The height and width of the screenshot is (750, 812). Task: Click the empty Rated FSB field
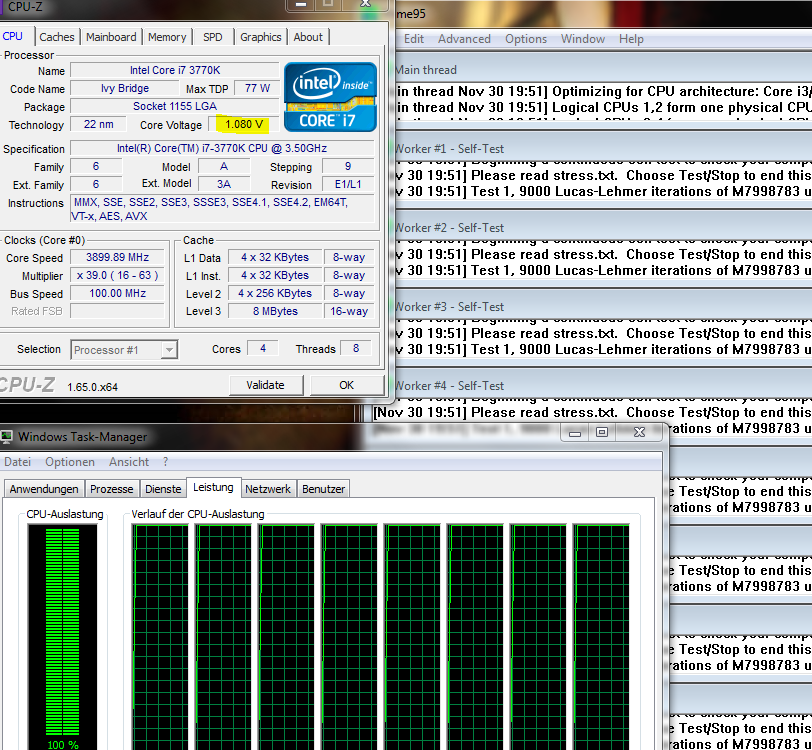tap(118, 311)
